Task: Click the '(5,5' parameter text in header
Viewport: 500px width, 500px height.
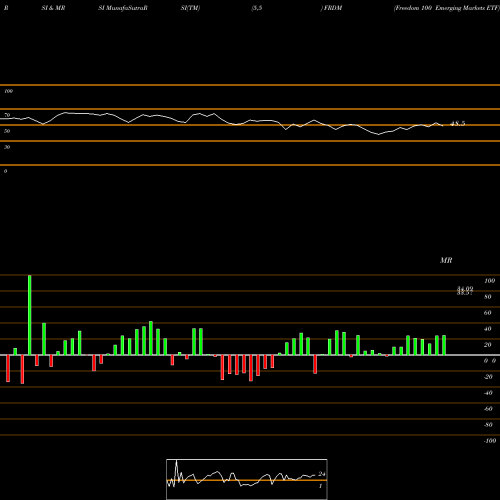Action: [257, 8]
